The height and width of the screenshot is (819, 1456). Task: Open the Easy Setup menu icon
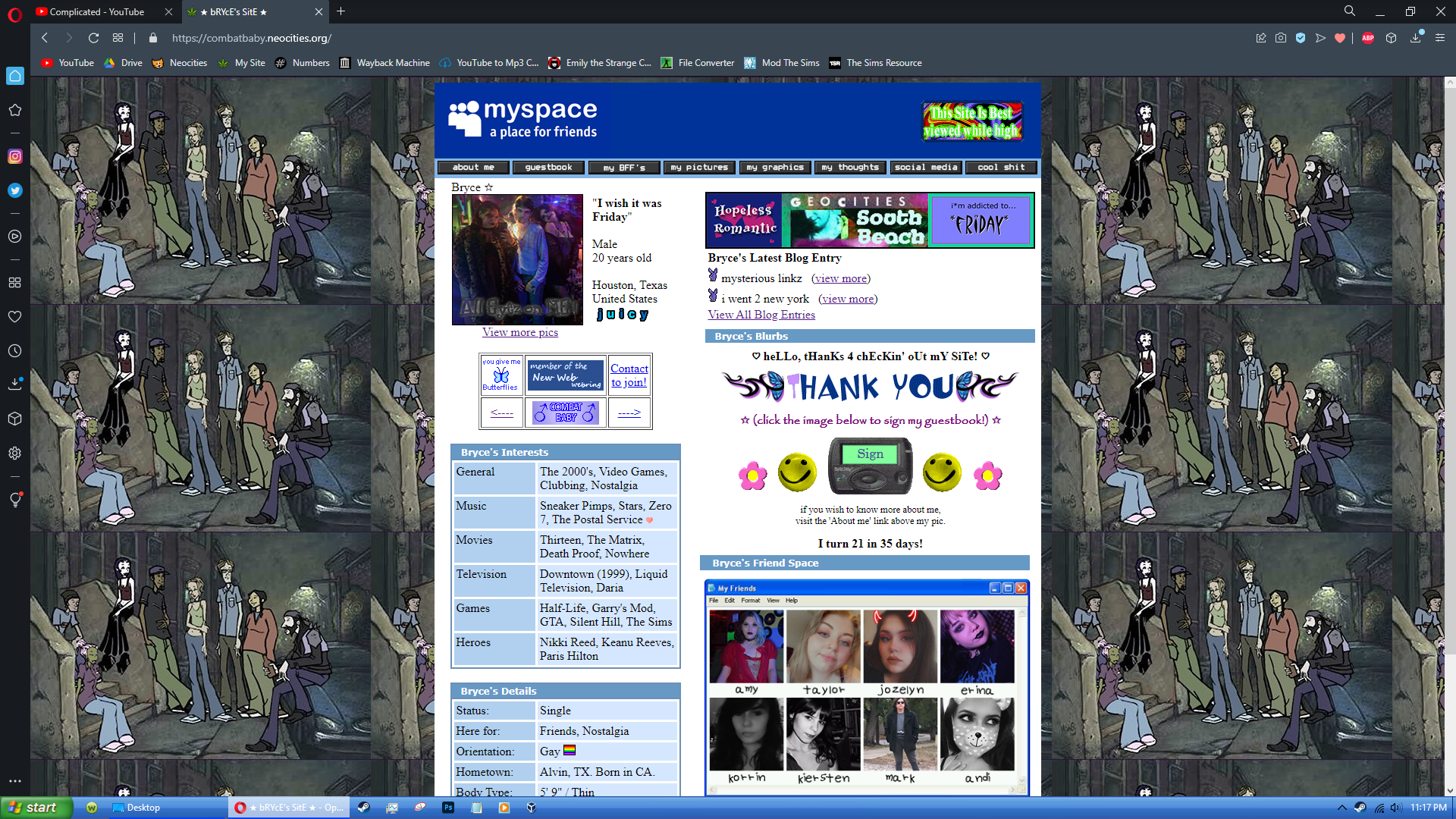tap(1439, 38)
